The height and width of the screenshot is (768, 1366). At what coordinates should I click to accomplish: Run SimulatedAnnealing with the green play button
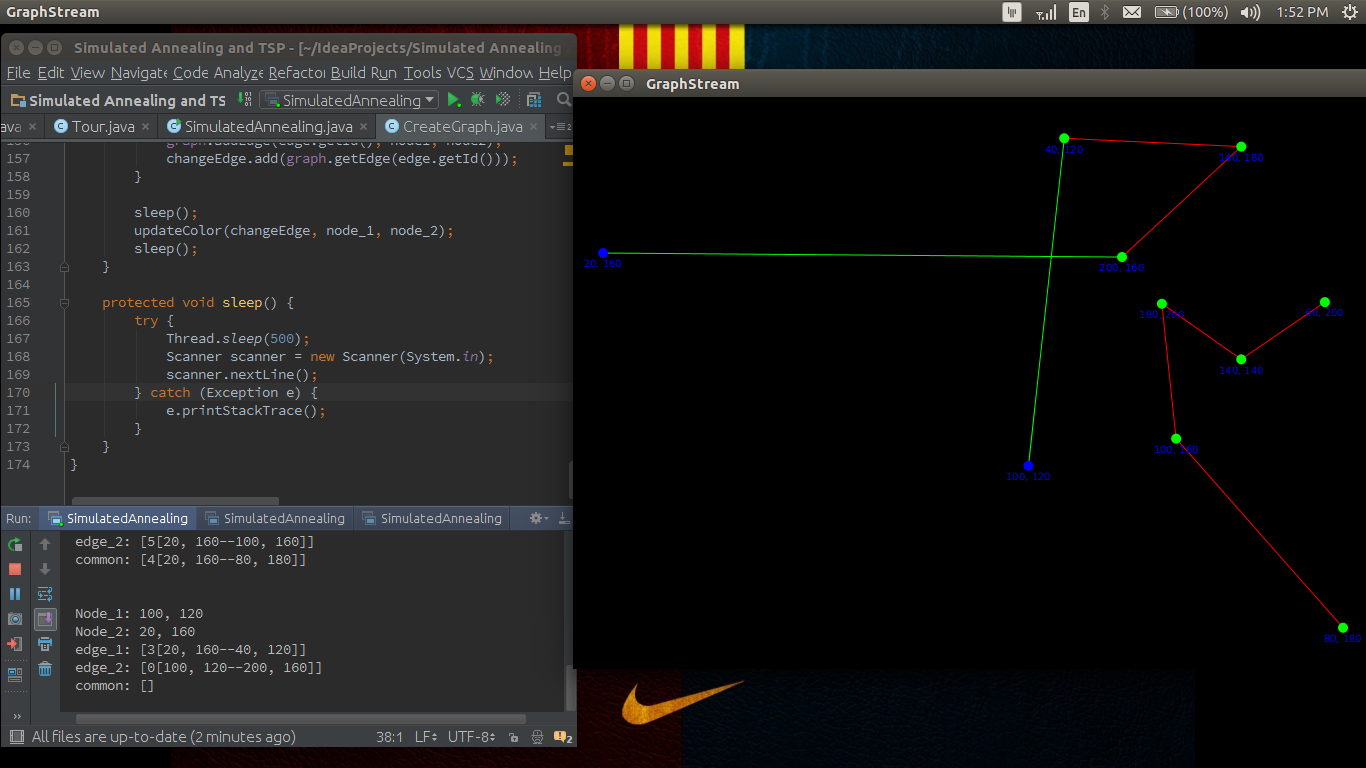pyautogui.click(x=454, y=100)
